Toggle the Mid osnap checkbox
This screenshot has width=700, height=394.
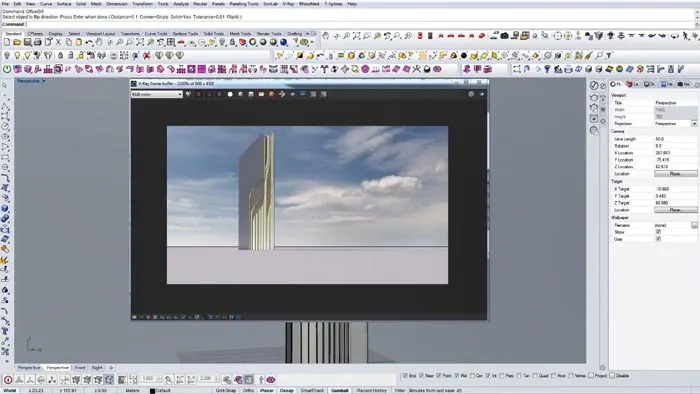(x=457, y=376)
